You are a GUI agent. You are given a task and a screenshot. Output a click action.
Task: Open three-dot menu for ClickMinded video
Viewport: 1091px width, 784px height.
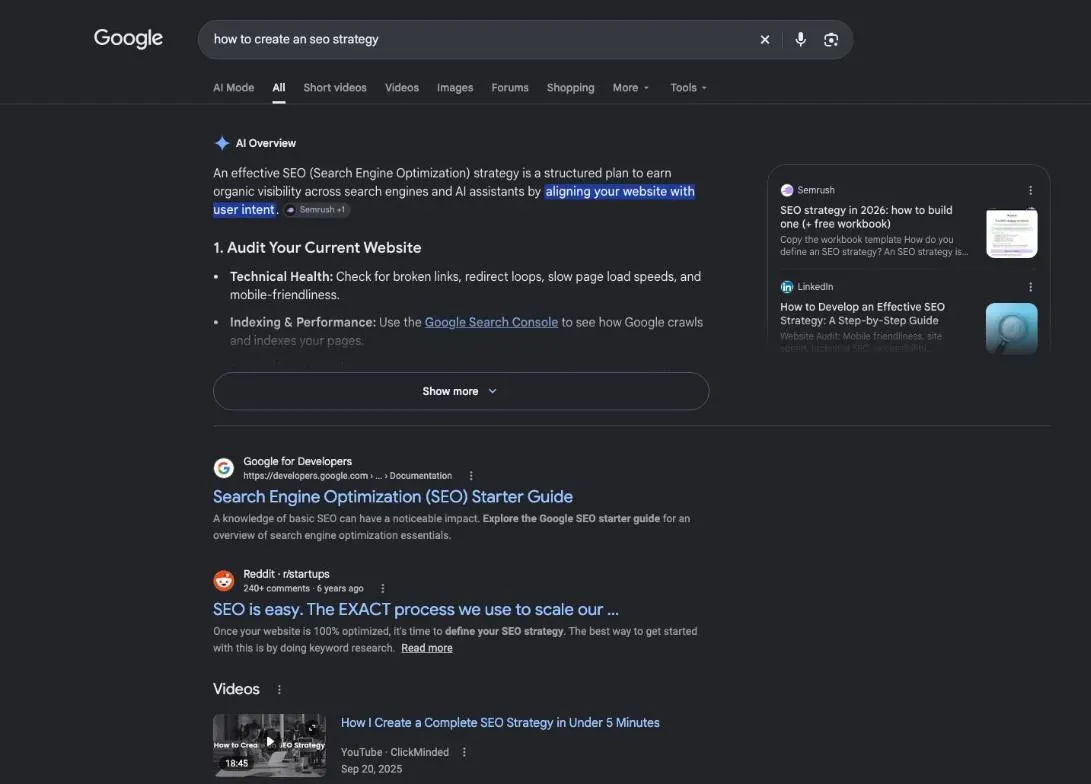click(464, 752)
